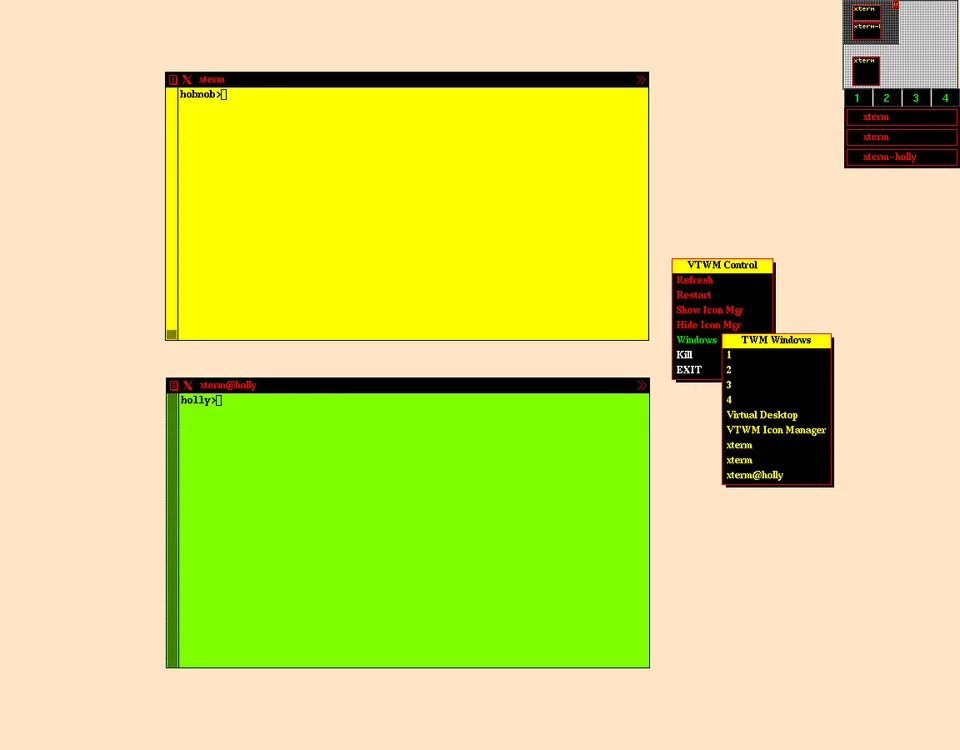
Task: Choose Restart in the VTWM Control menu
Action: (722, 295)
